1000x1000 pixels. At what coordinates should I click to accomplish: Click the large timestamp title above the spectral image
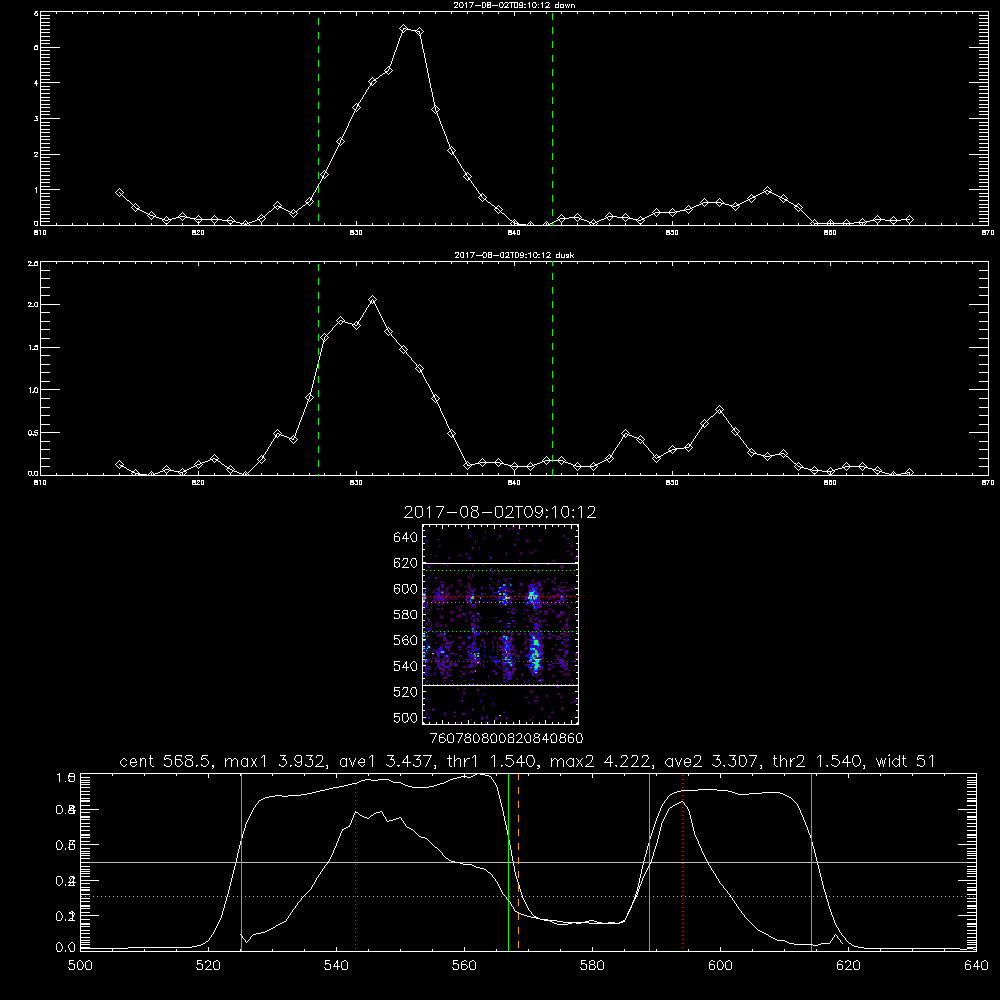(x=500, y=512)
